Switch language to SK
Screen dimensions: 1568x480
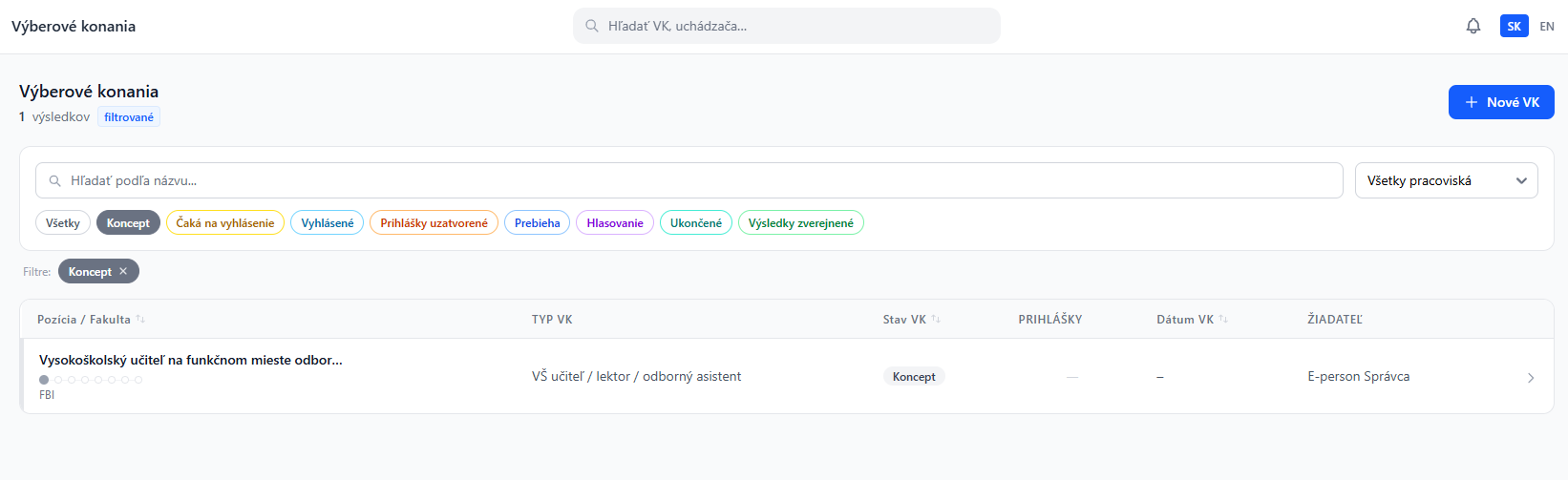pos(1515,27)
